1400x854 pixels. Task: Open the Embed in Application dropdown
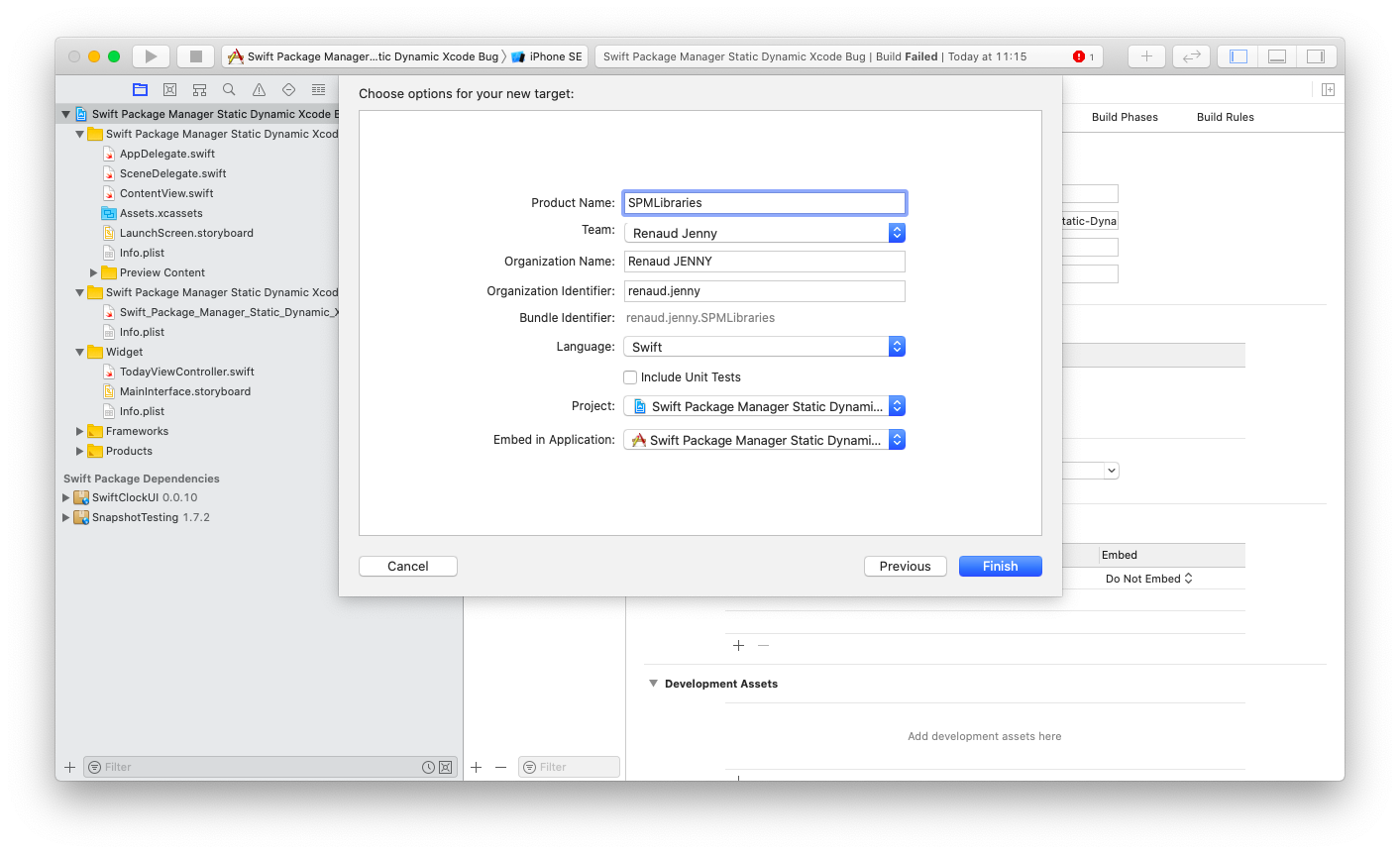tap(764, 440)
